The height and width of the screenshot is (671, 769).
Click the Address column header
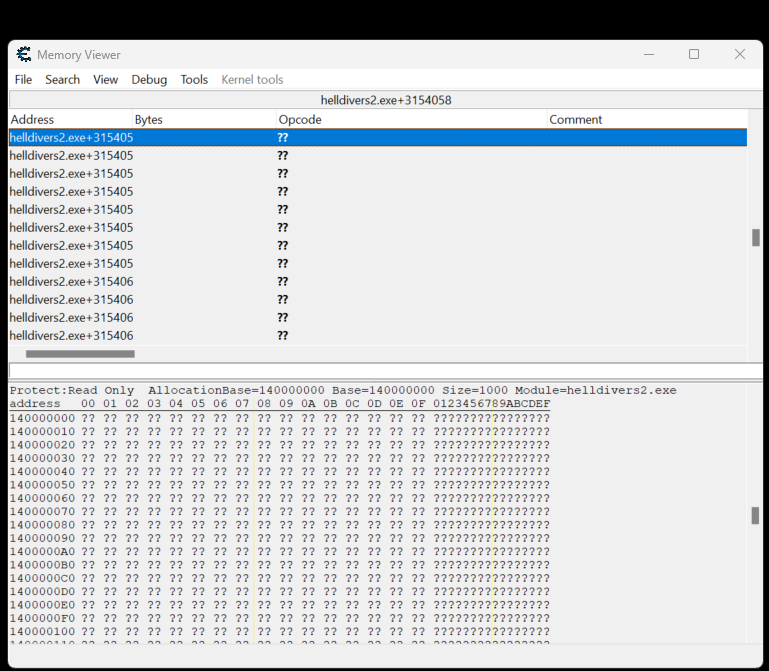click(71, 119)
